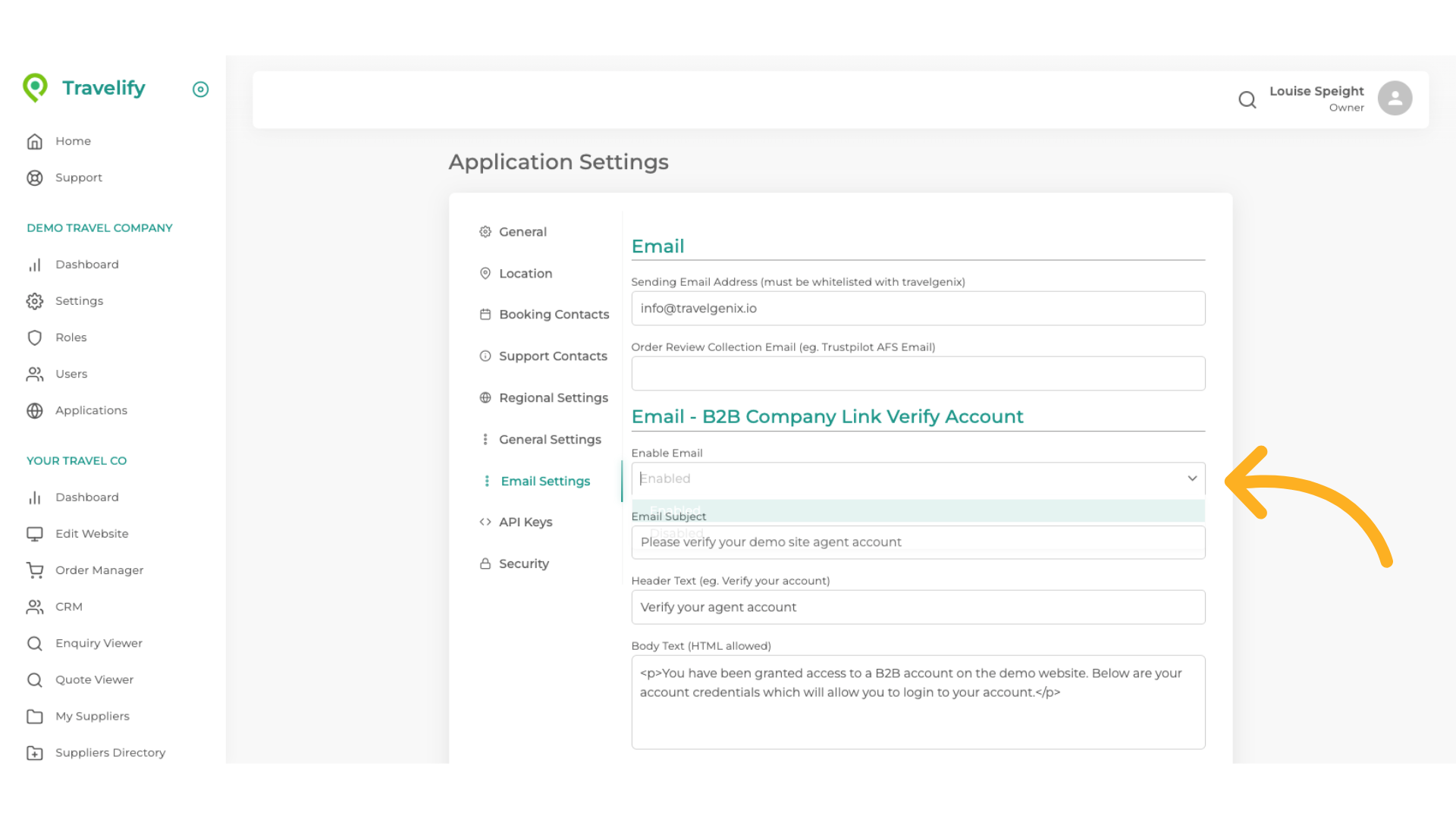Open the Suppliers Directory folder icon
1456x819 pixels.
point(35,752)
